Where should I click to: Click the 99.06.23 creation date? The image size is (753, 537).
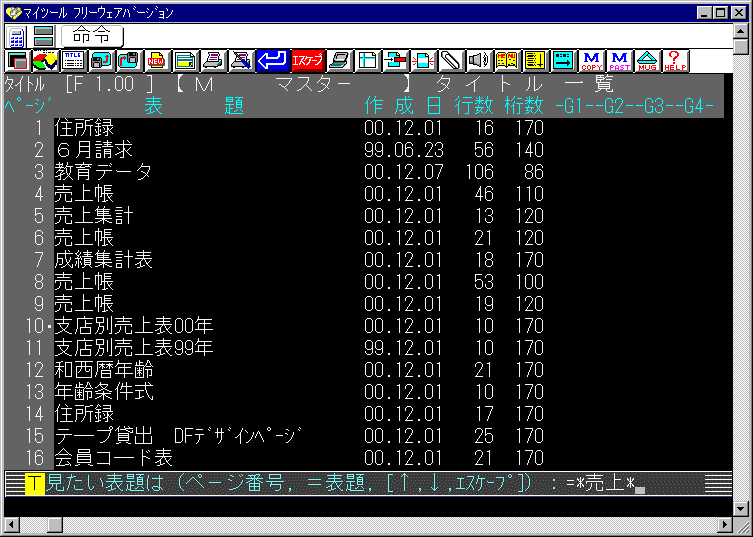403,150
